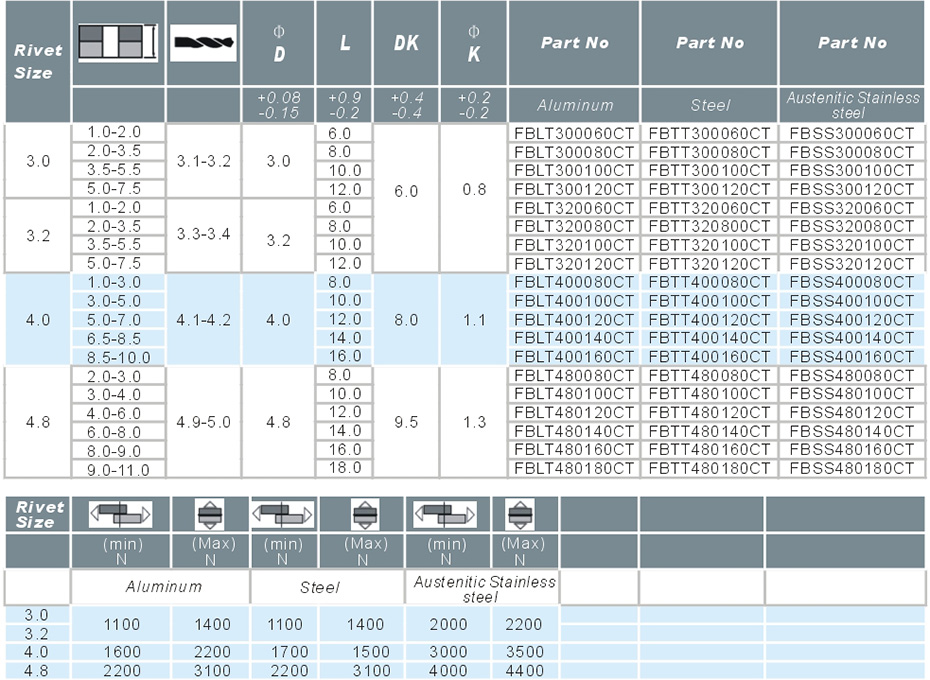This screenshot has width=930, height=680.
Task: Select the 9.0-11.0 grip range cell
Action: point(118,469)
